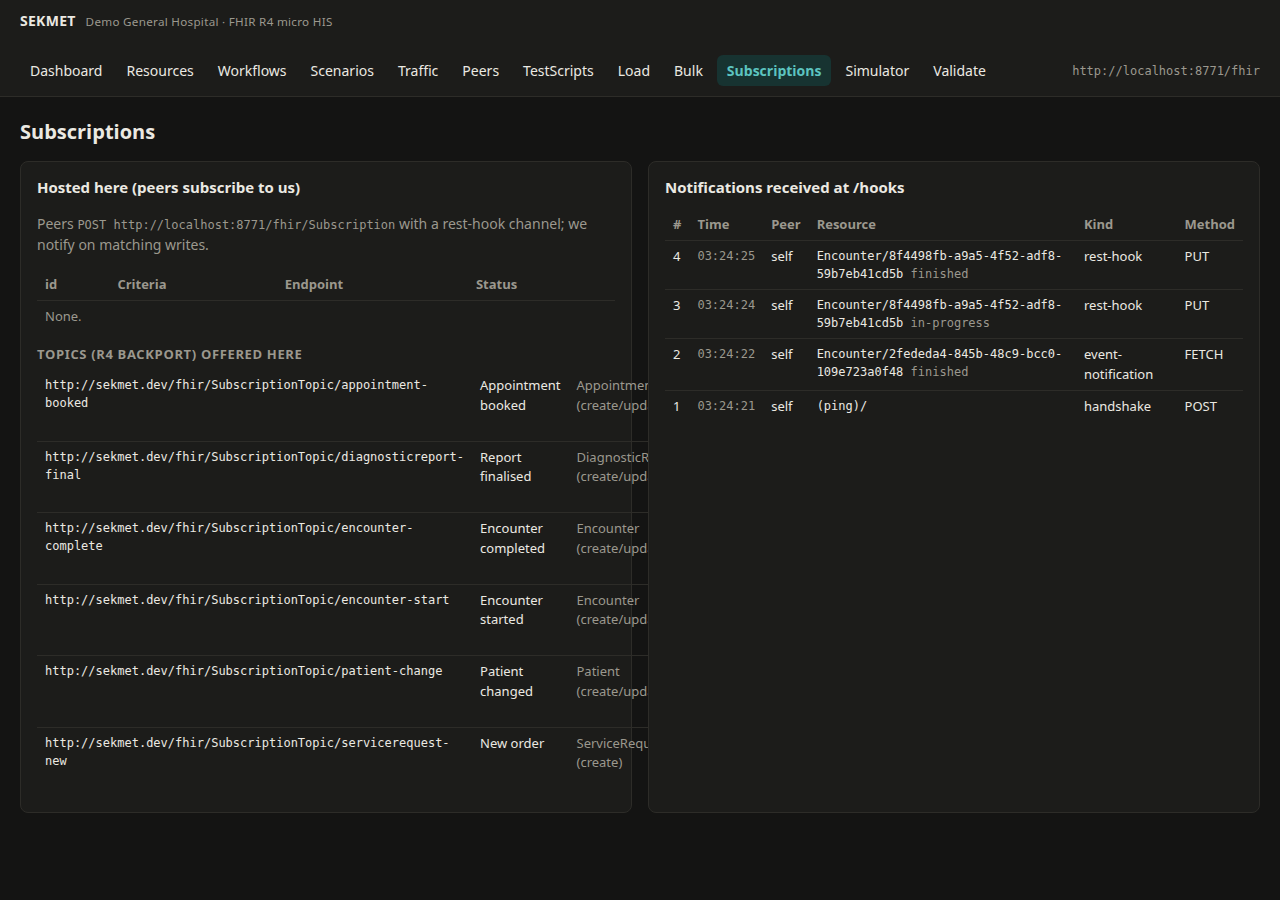Click the event-notification kind cell

1118,364
